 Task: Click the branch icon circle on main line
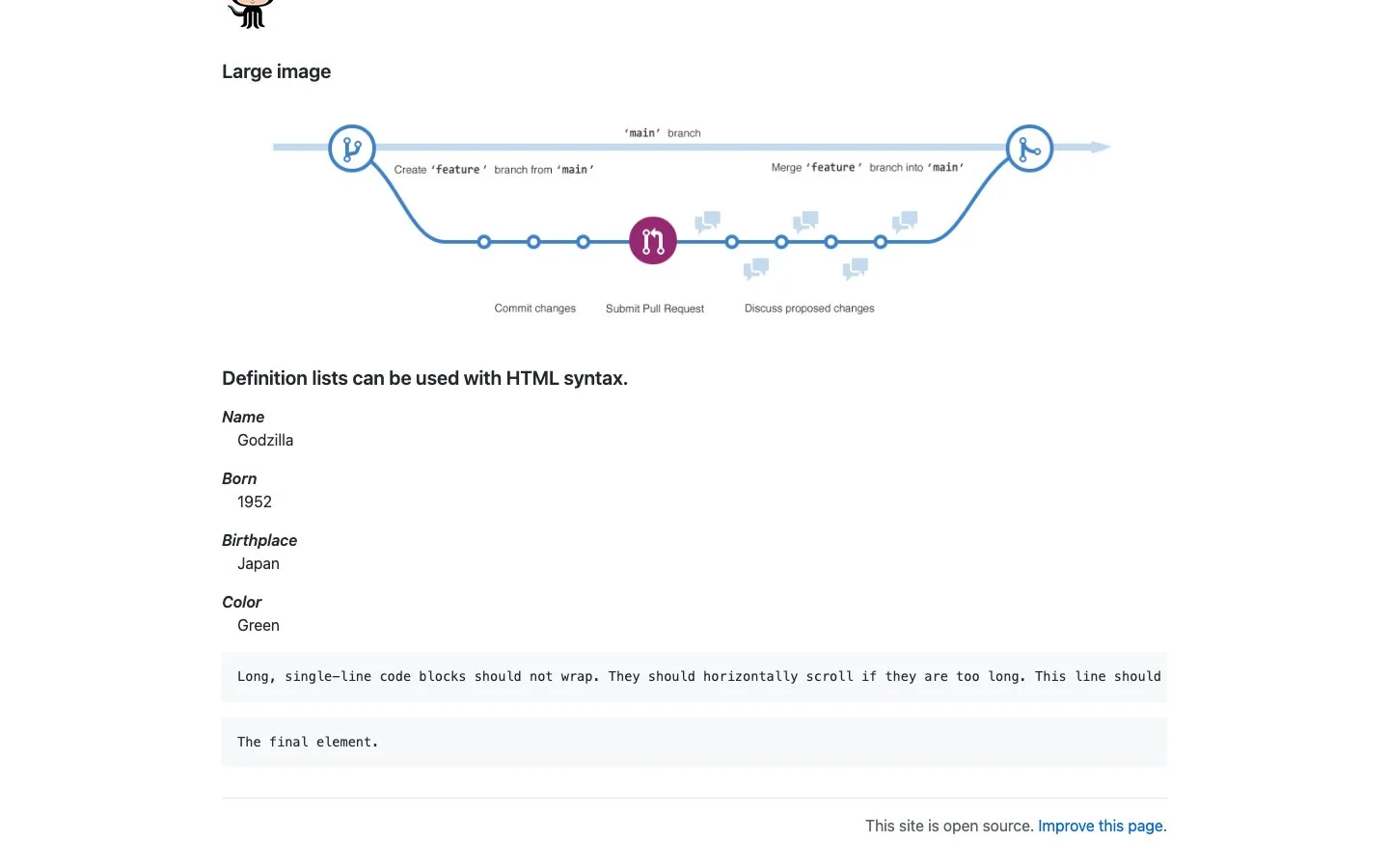point(352,149)
